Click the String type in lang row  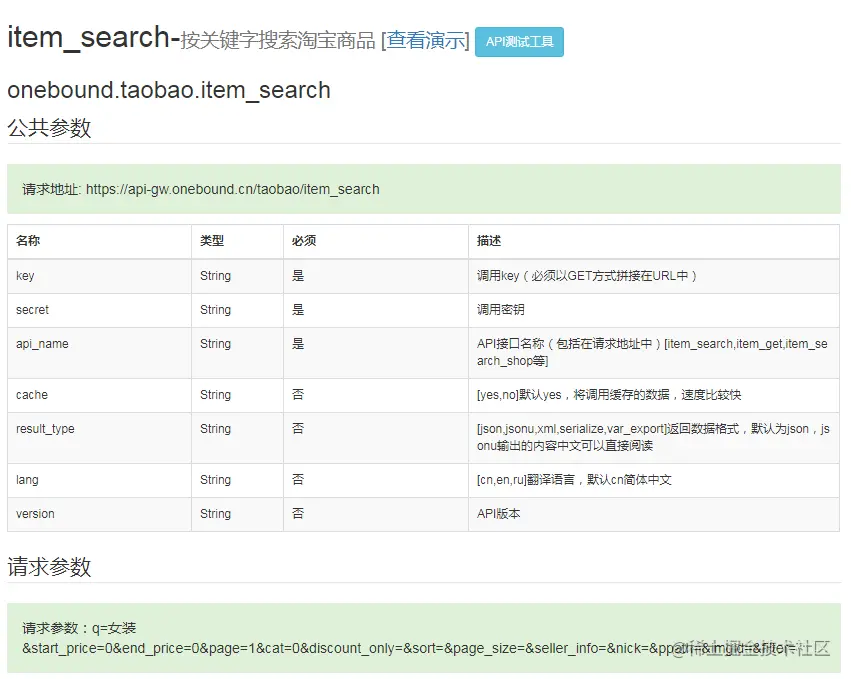click(215, 480)
